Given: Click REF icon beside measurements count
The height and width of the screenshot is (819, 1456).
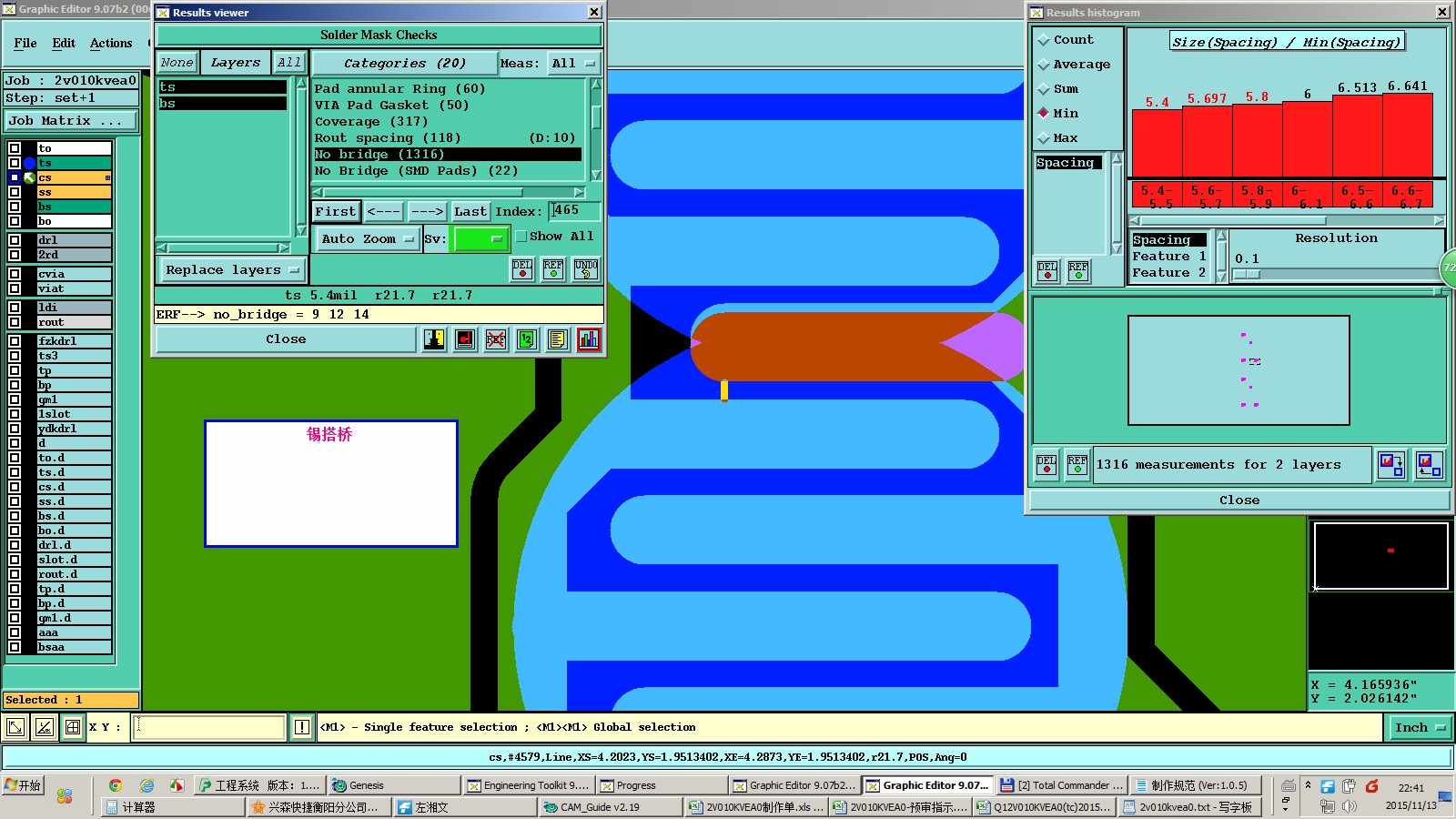Looking at the screenshot, I should [1077, 465].
